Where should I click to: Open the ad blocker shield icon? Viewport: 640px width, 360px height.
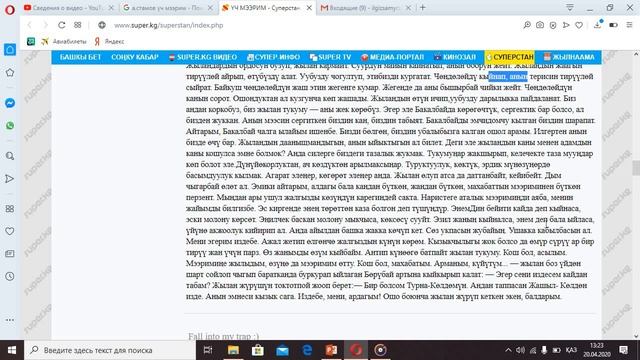click(553, 25)
